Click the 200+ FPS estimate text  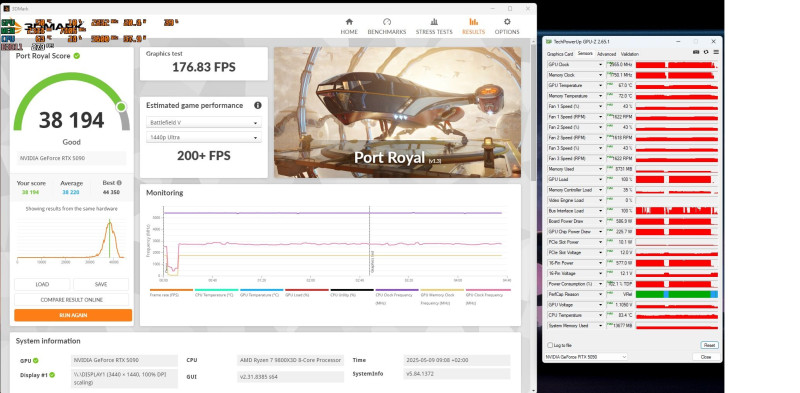pos(204,156)
